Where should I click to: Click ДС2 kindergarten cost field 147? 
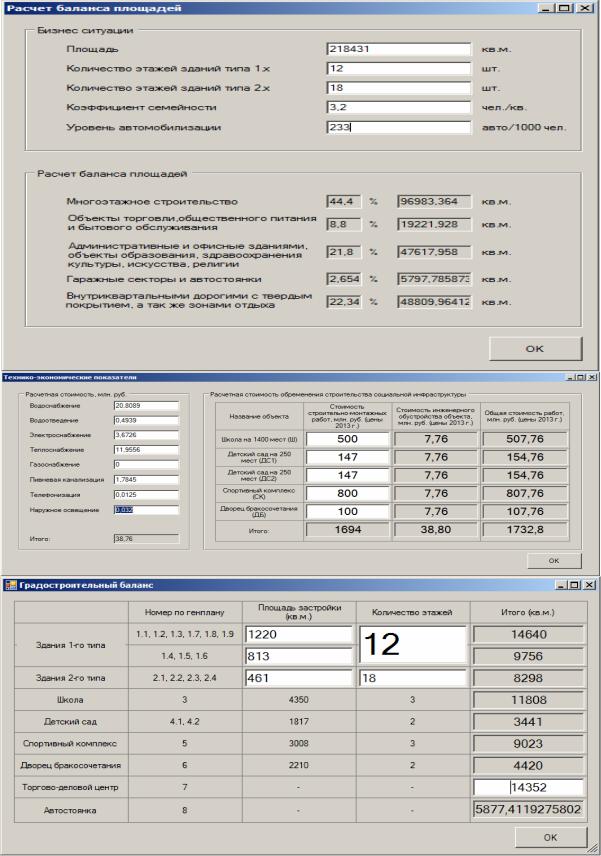pyautogui.click(x=348, y=475)
